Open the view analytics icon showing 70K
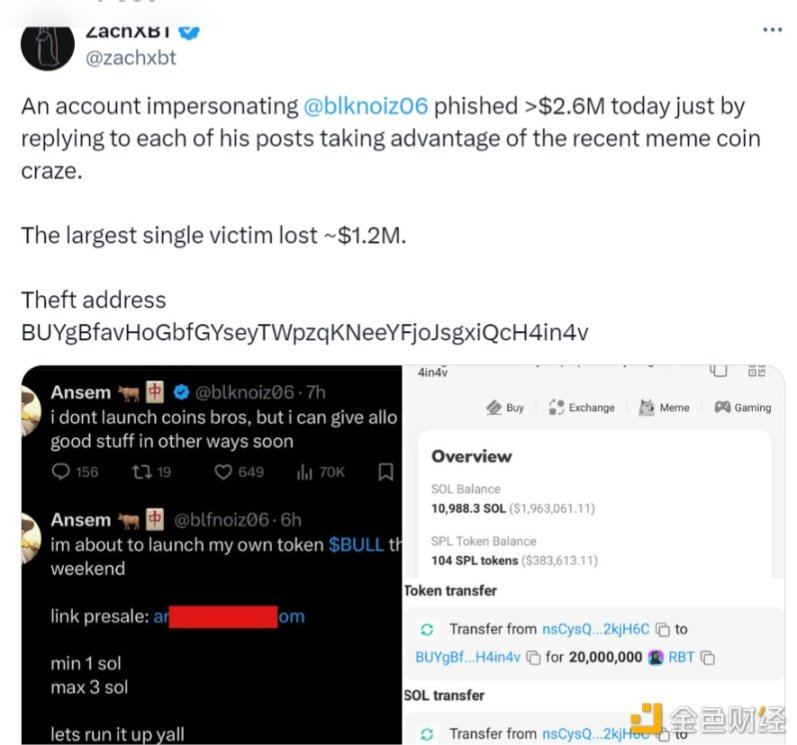This screenshot has width=797, height=745. (x=304, y=472)
